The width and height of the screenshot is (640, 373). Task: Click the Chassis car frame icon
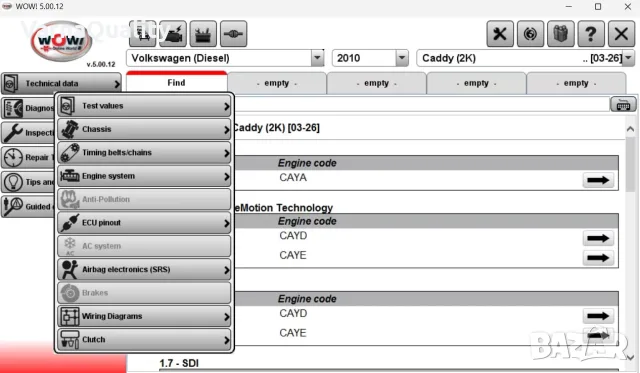69,129
